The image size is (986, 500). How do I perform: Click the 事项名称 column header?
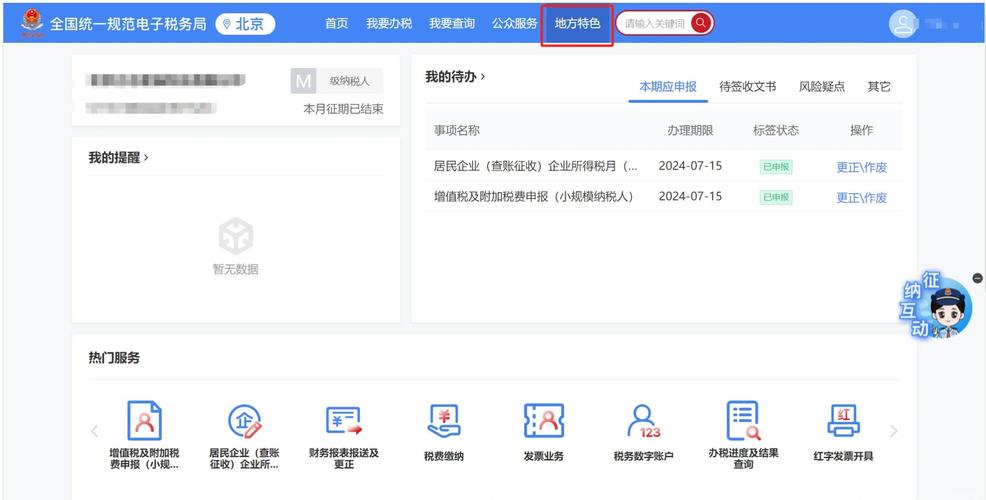(457, 130)
